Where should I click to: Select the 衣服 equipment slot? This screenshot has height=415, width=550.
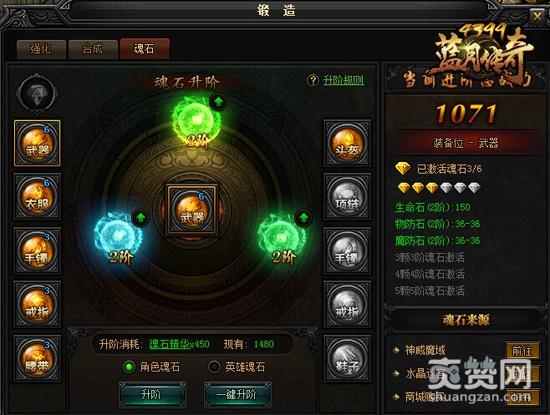(37, 196)
